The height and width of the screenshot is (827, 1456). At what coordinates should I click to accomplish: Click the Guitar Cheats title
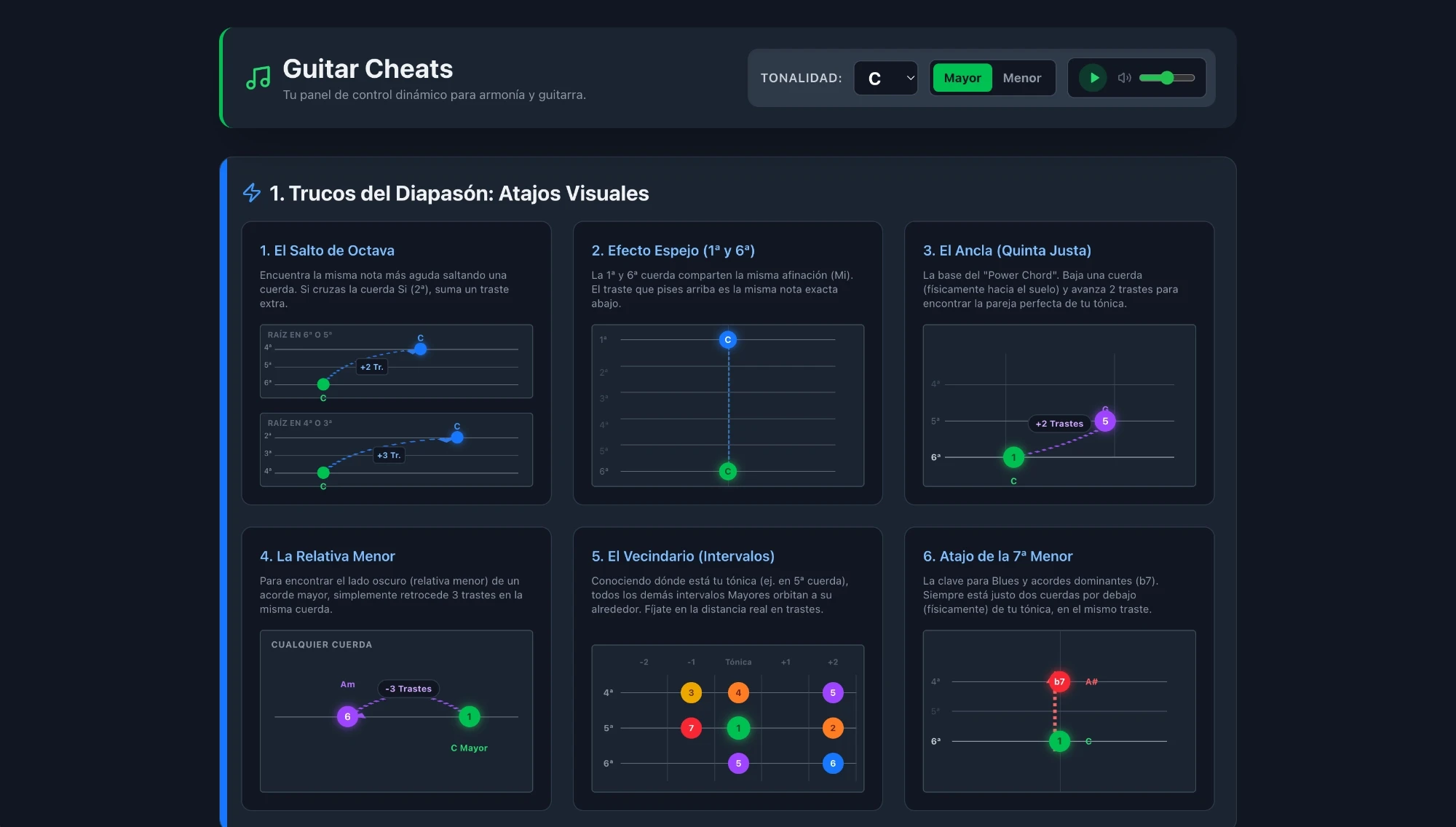pyautogui.click(x=368, y=69)
